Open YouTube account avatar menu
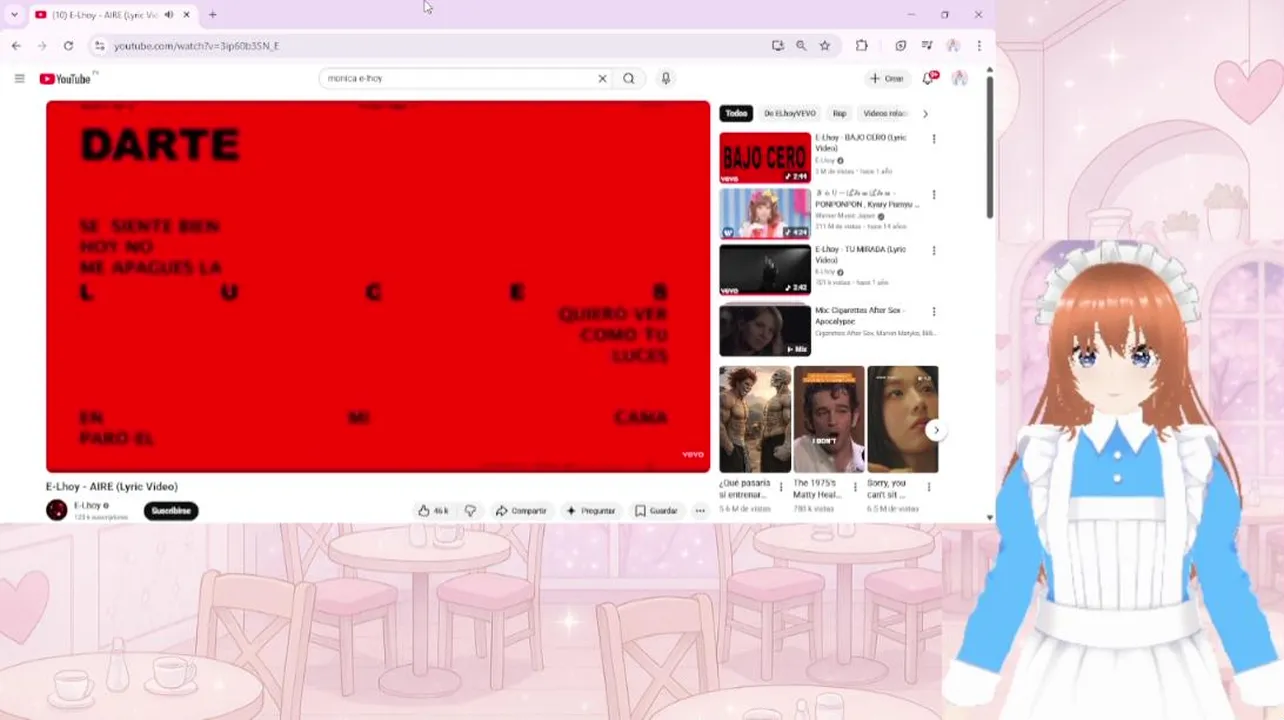 pyautogui.click(x=959, y=78)
